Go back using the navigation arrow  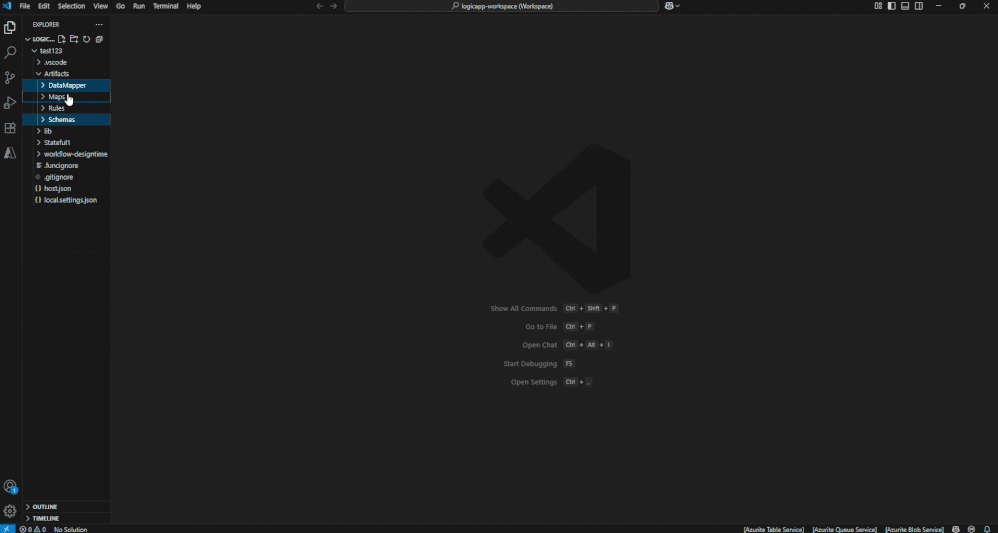pyautogui.click(x=320, y=6)
